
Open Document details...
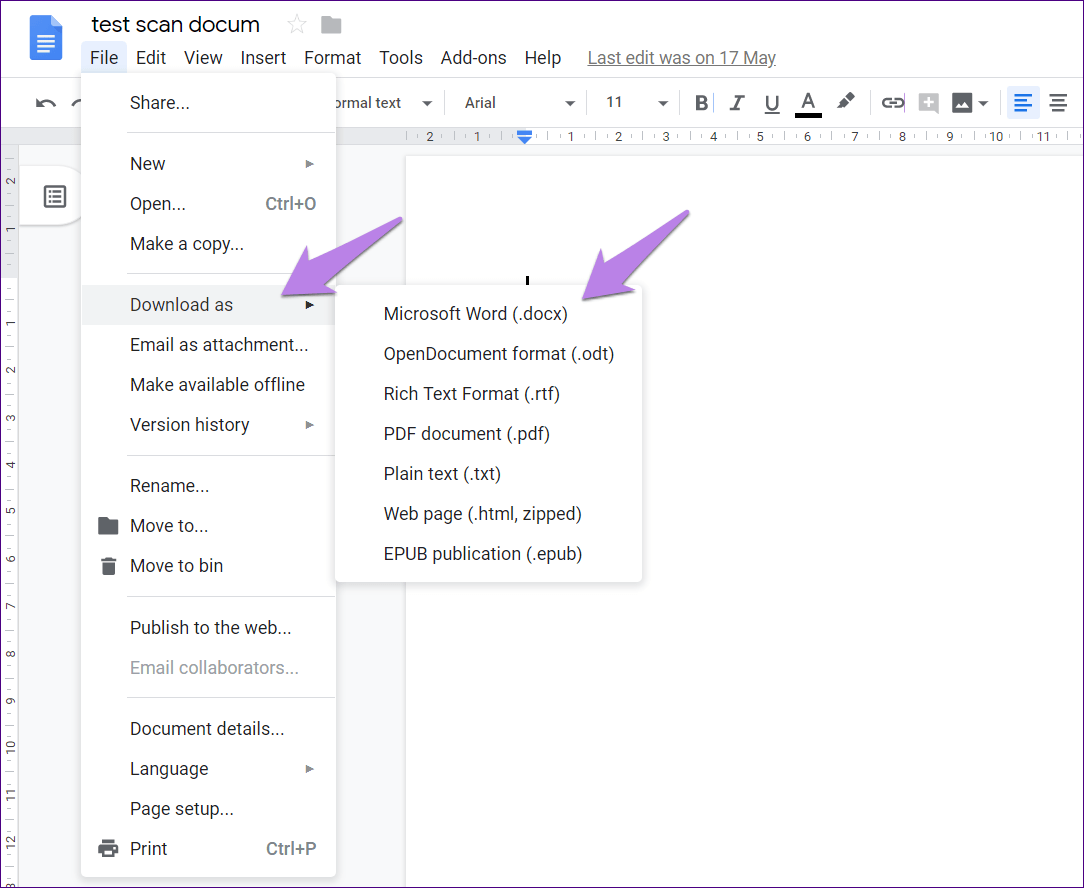point(208,728)
